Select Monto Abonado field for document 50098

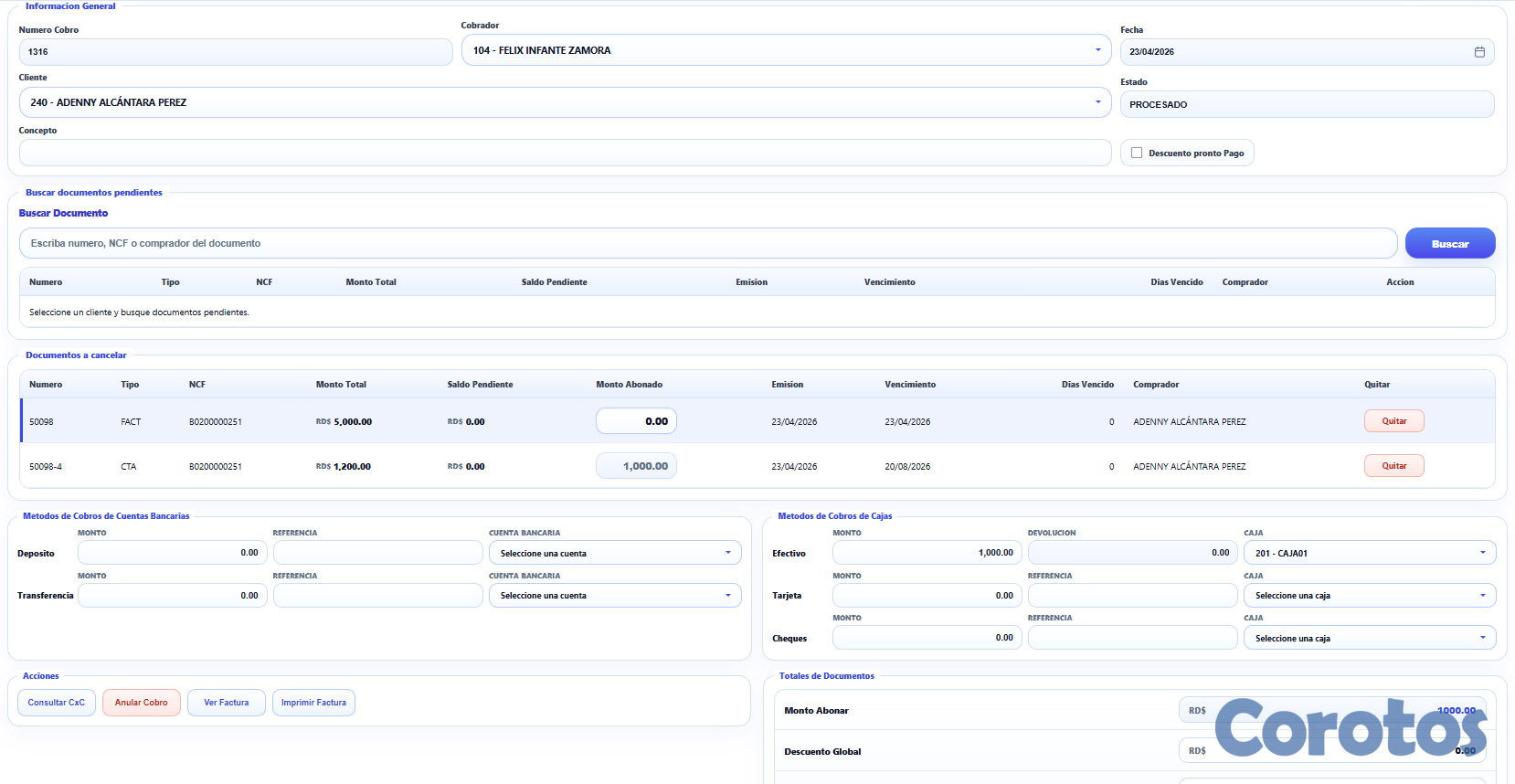[636, 421]
